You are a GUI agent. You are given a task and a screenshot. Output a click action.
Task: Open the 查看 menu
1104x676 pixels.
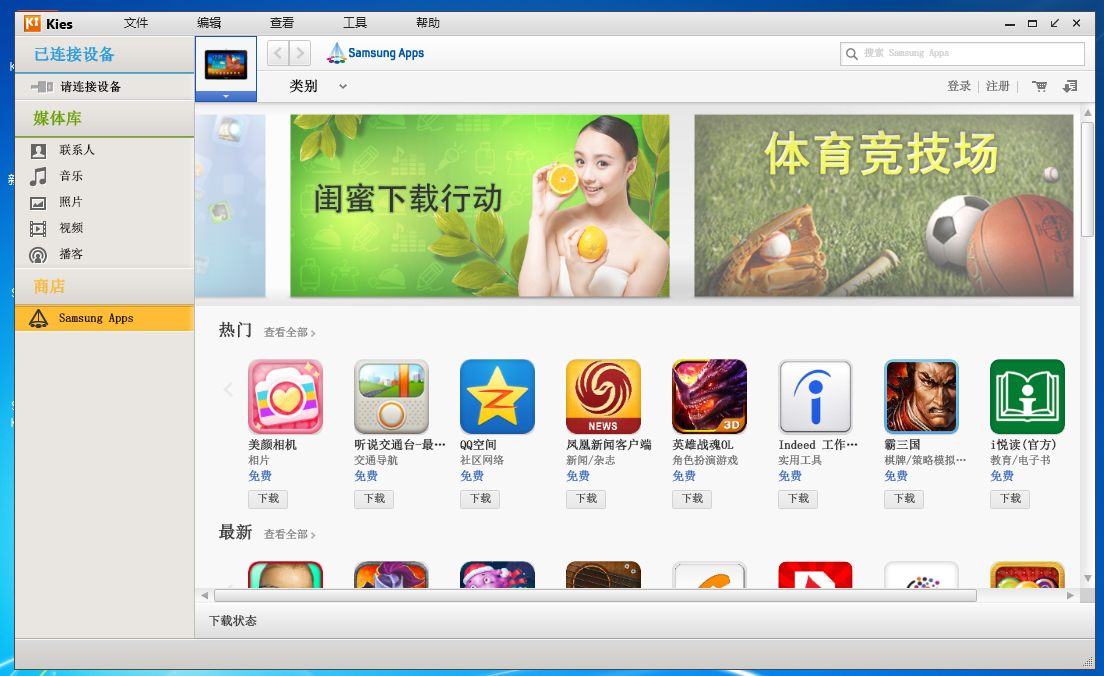click(282, 23)
